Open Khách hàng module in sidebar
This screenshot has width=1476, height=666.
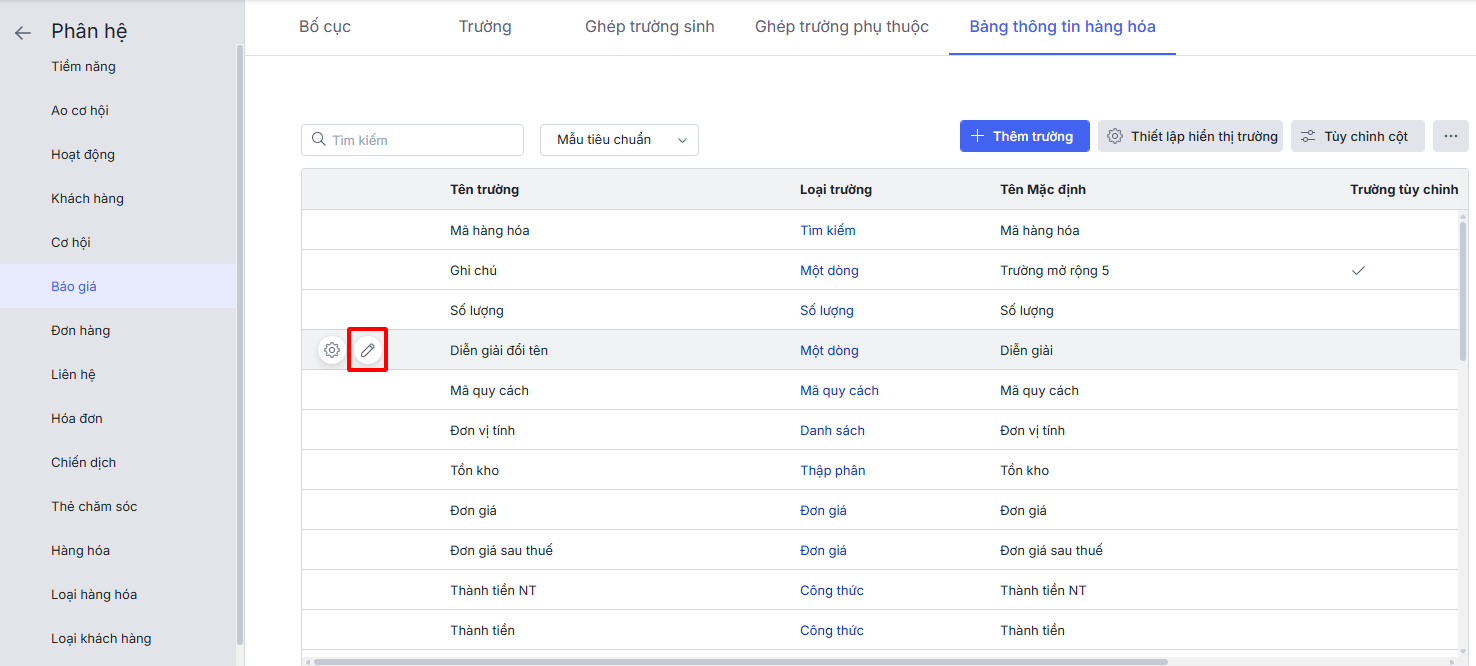[88, 199]
